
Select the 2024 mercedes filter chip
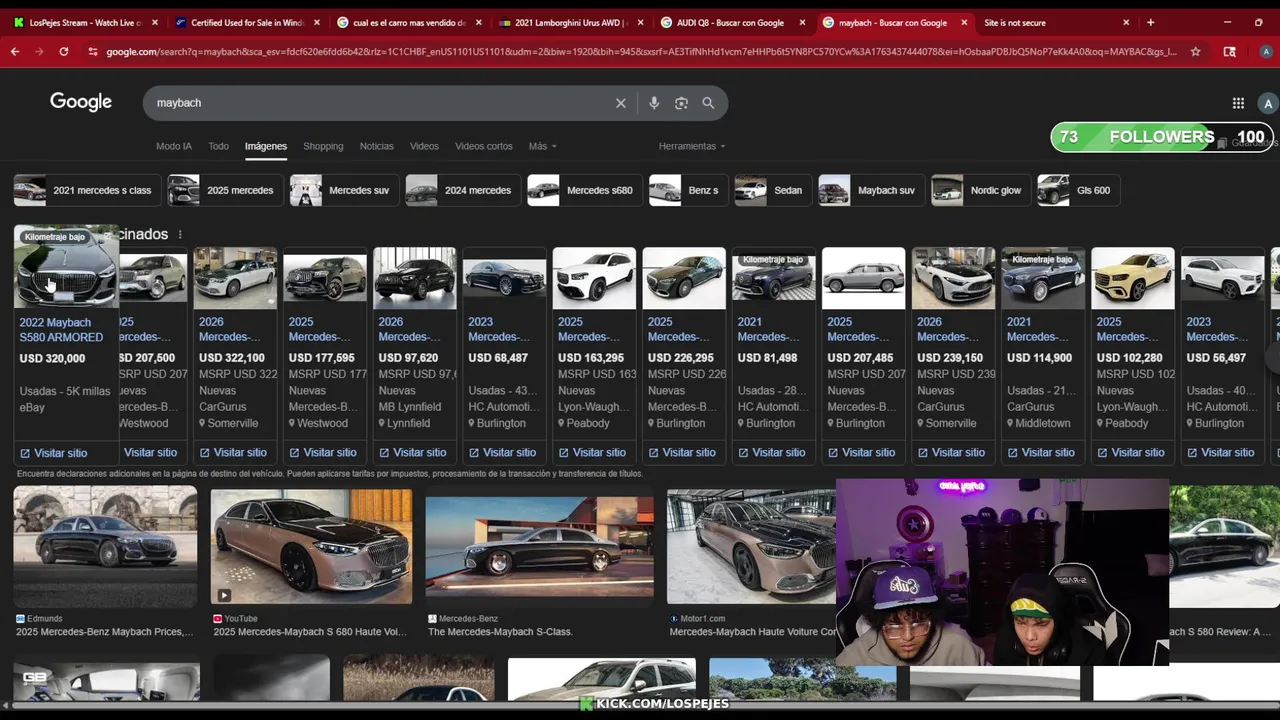(x=462, y=190)
